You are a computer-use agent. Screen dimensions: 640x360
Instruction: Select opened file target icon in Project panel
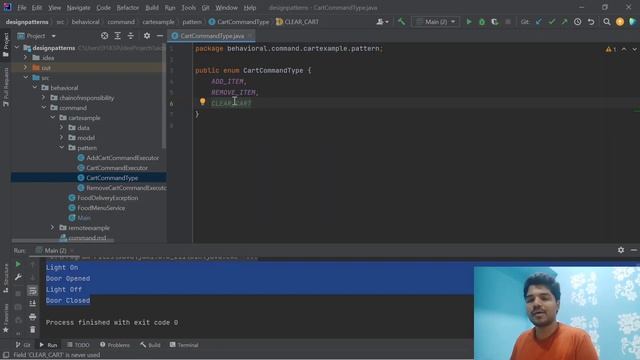[x=104, y=36]
